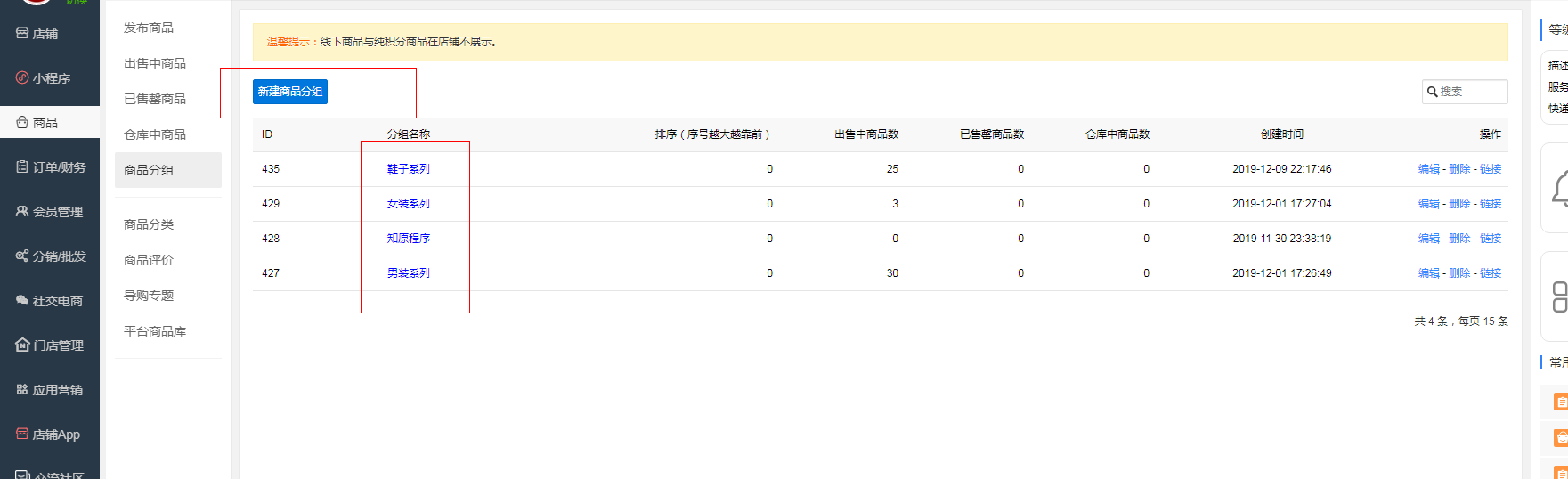This screenshot has height=479, width=1568.
Task: Click 编辑 for group 429
Action: 1429,204
